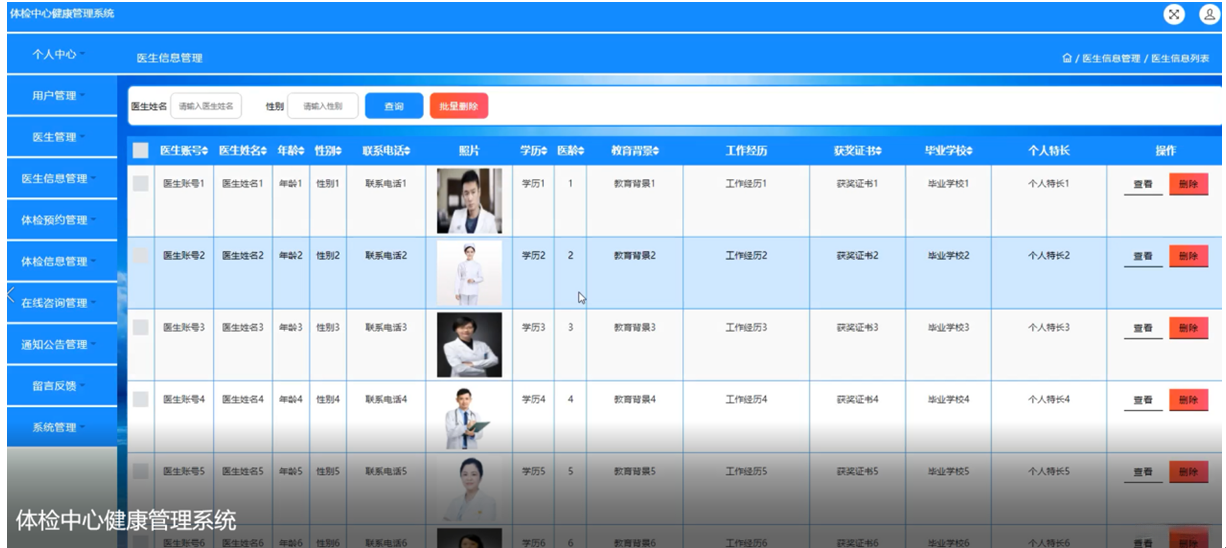Sort by the 教育背景 column header
Screen dimensions: 1226x548
click(635, 151)
